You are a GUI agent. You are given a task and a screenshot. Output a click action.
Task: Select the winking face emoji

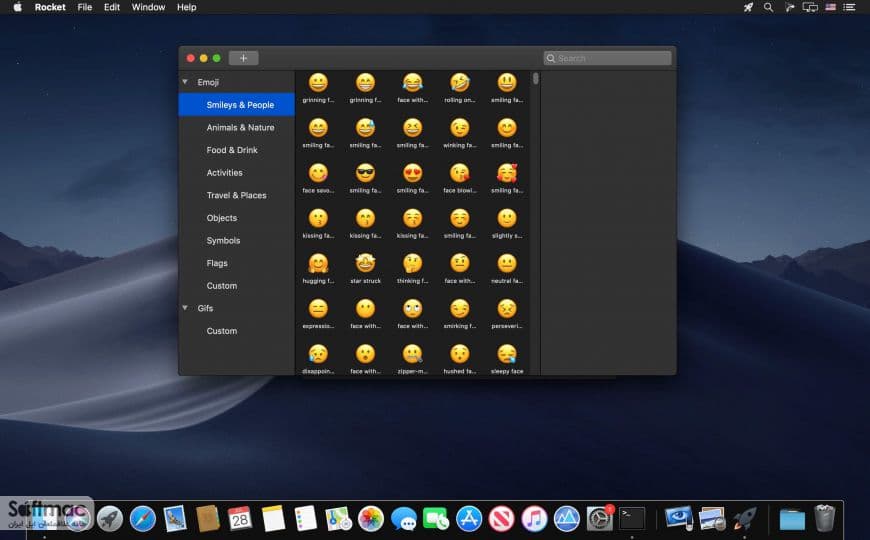point(459,128)
